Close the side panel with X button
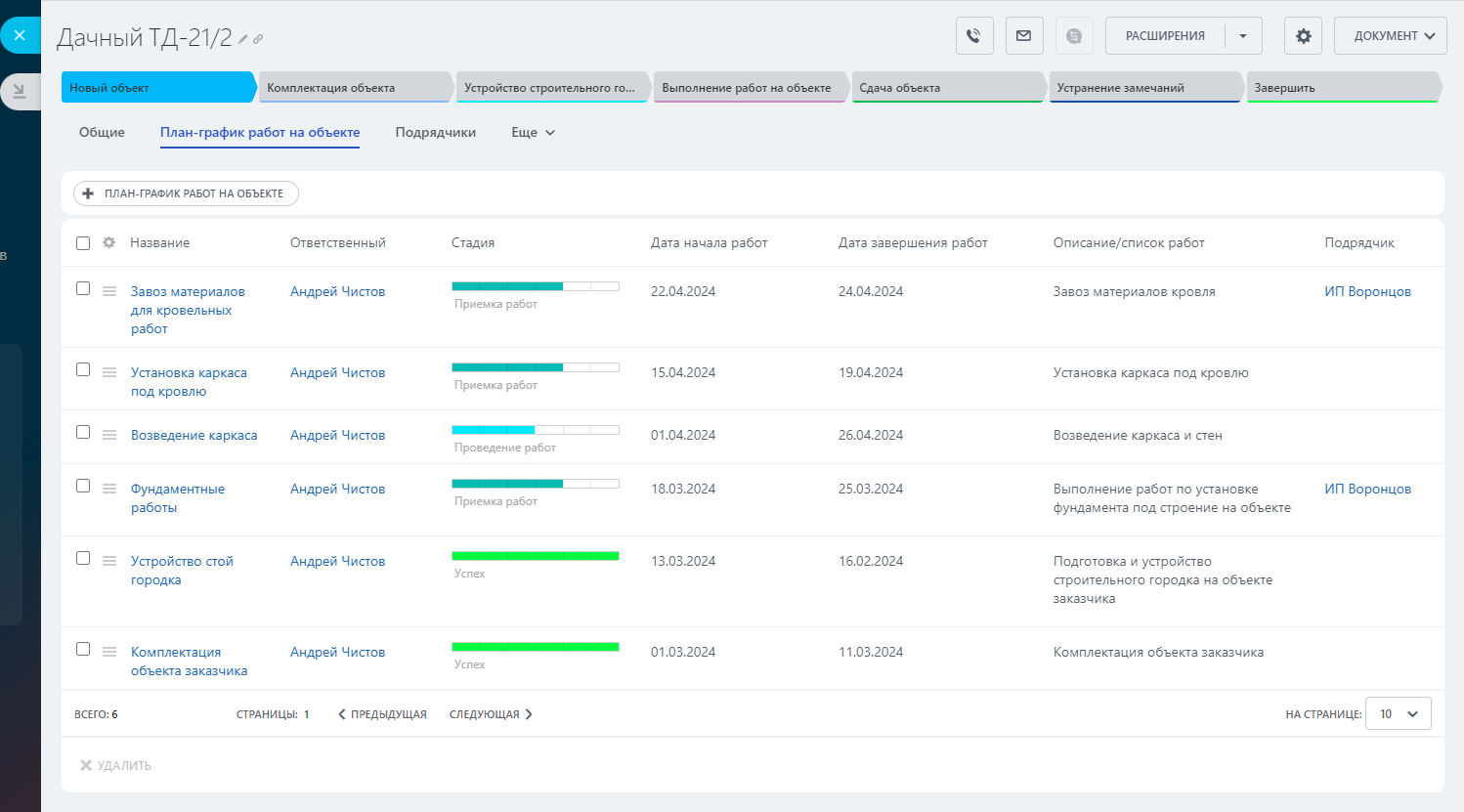This screenshot has height=812, width=1464. click(x=20, y=35)
